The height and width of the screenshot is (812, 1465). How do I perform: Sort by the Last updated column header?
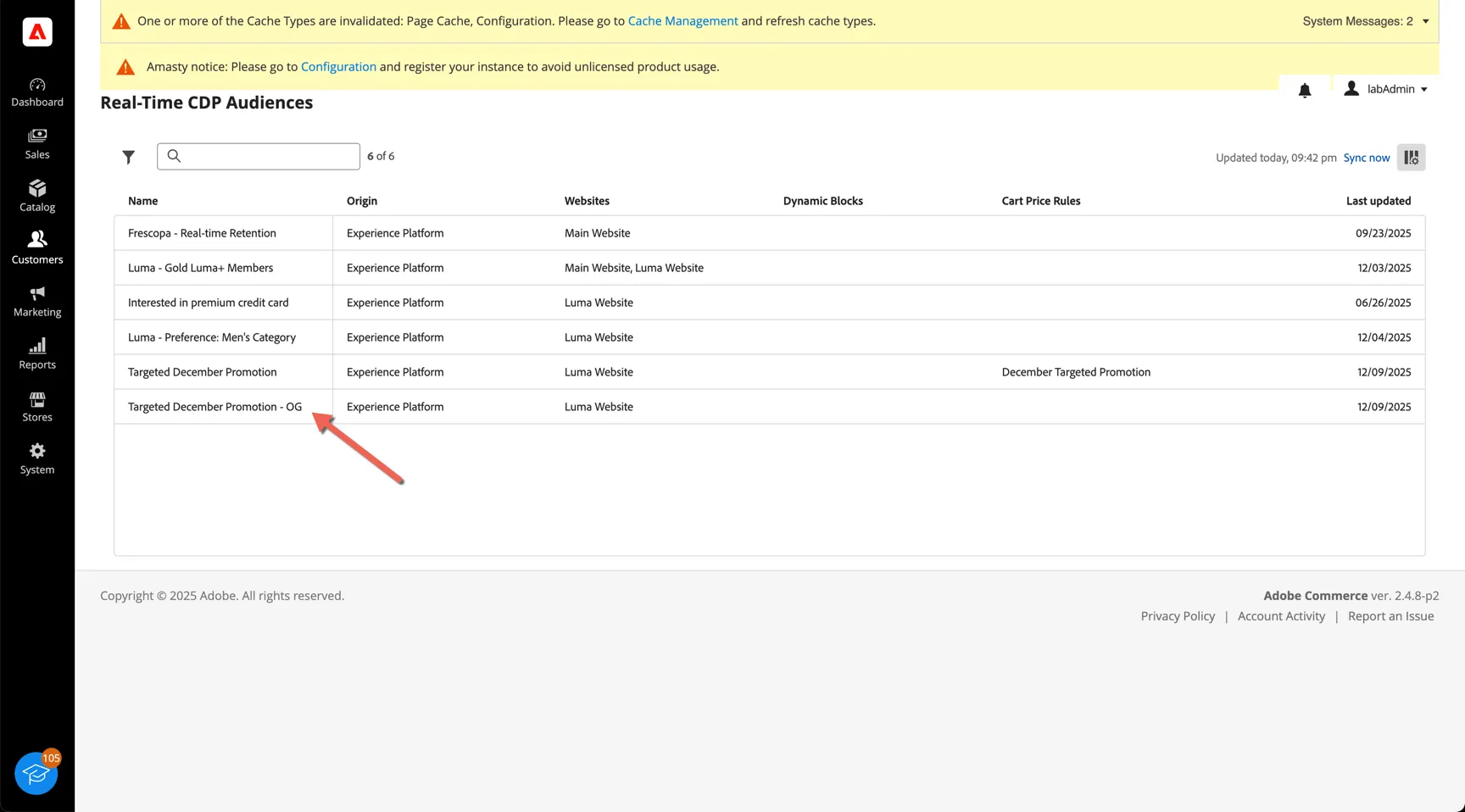(1379, 201)
